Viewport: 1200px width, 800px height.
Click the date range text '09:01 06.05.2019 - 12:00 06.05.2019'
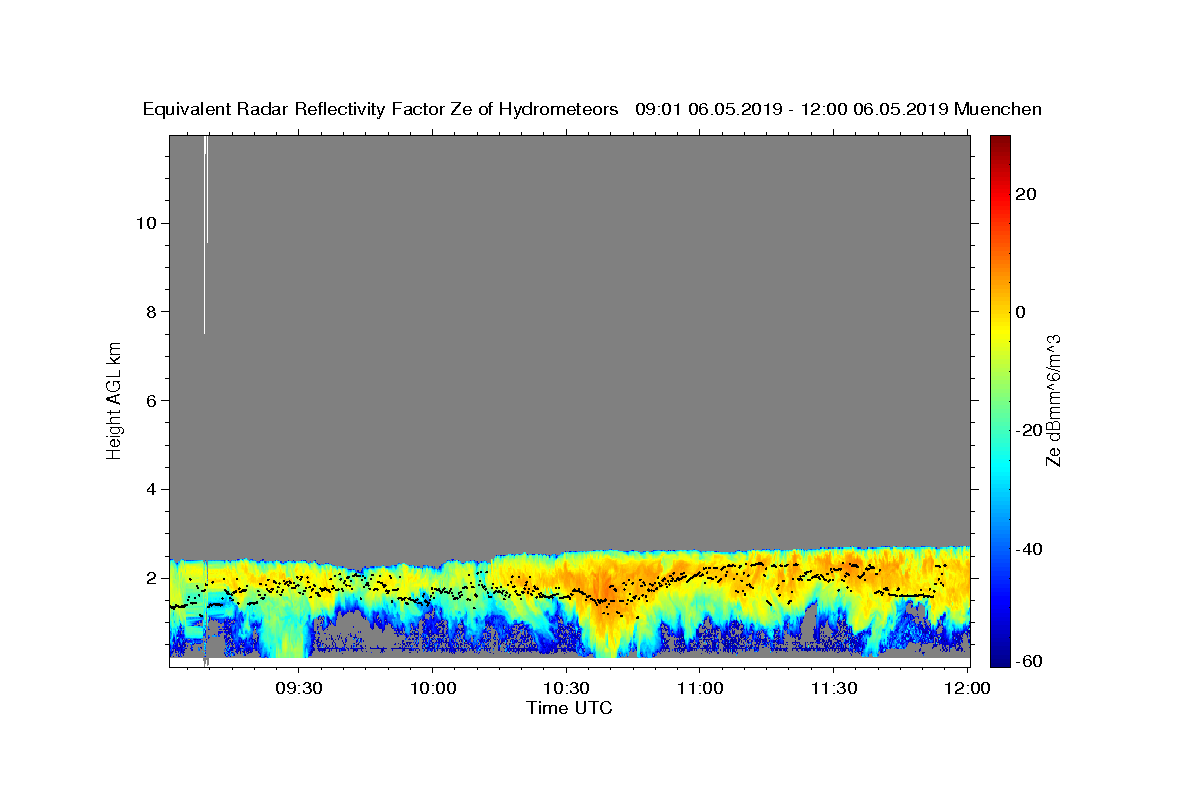click(x=792, y=110)
